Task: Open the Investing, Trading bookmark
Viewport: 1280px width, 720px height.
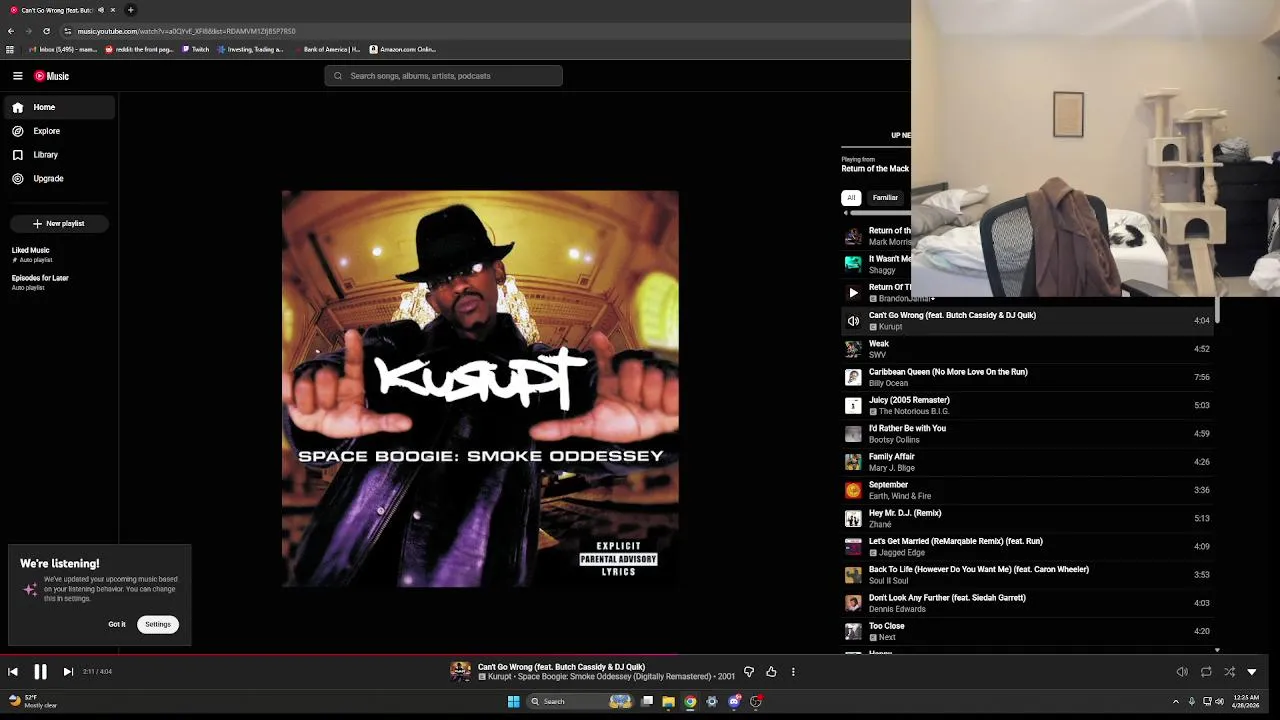Action: [x=251, y=49]
